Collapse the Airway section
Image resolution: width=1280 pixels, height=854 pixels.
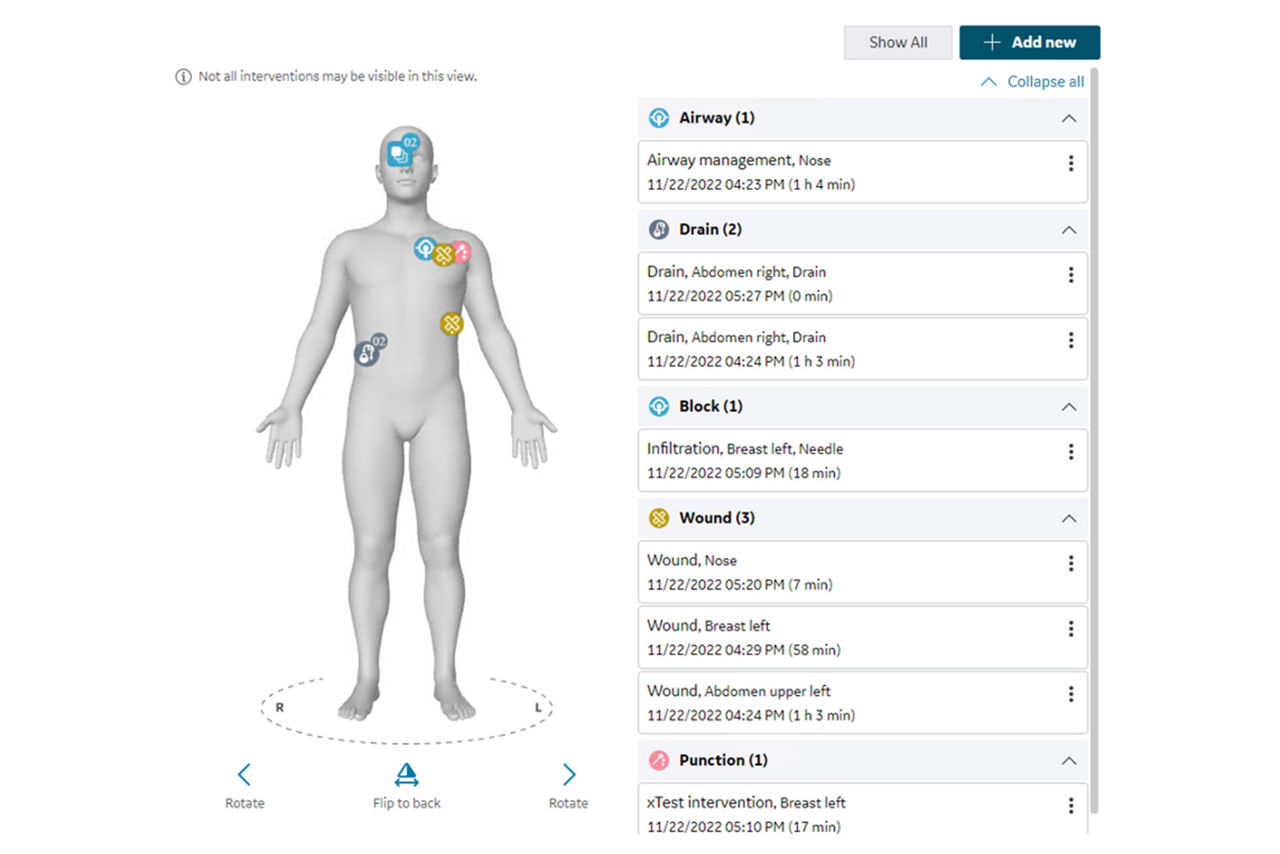(1070, 117)
